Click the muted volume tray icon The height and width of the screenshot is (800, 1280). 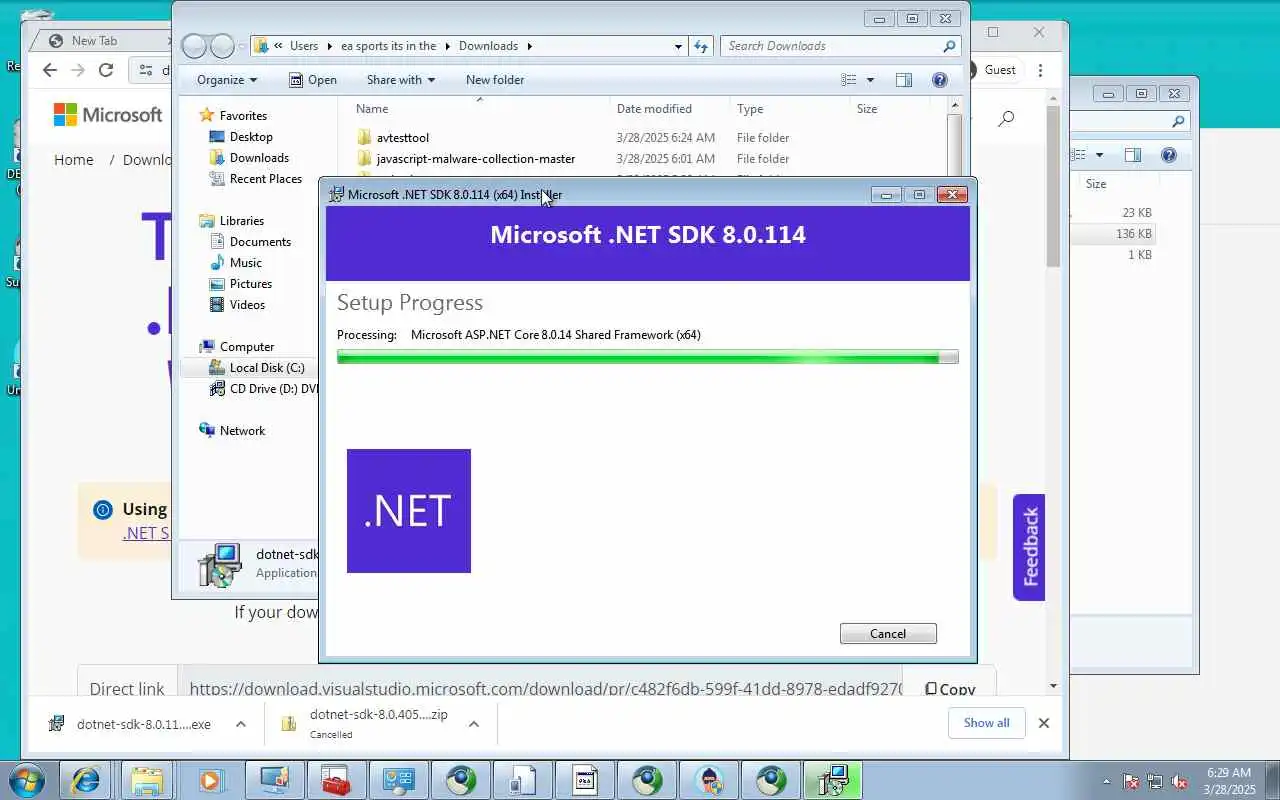point(1179,781)
